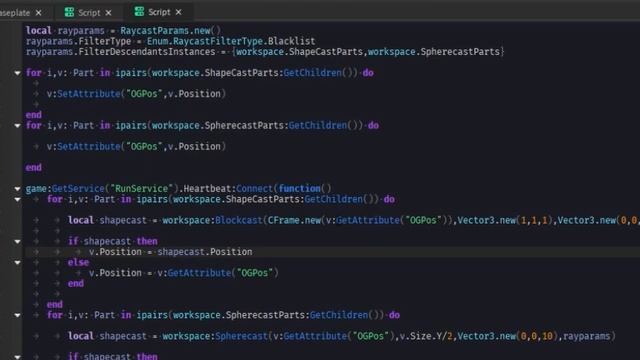Close the active Script tab

[178, 12]
